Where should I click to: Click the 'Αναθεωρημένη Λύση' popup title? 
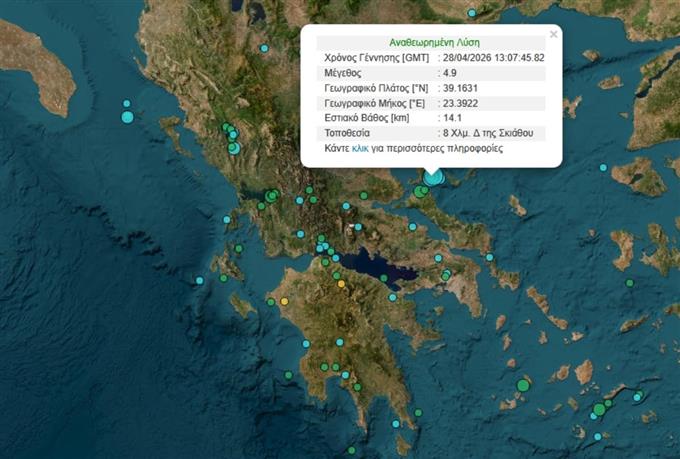click(431, 44)
